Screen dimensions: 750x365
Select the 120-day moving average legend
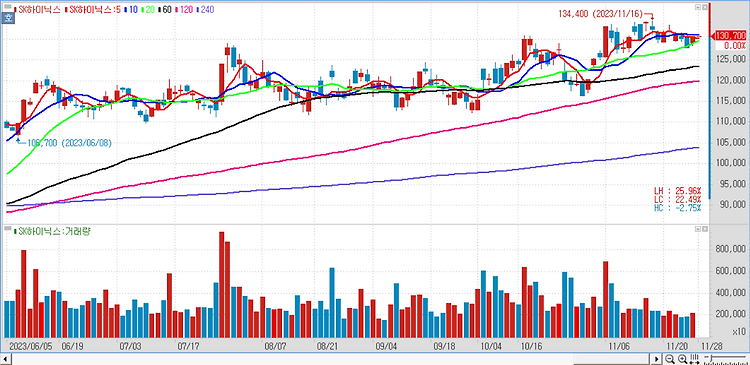coord(184,10)
